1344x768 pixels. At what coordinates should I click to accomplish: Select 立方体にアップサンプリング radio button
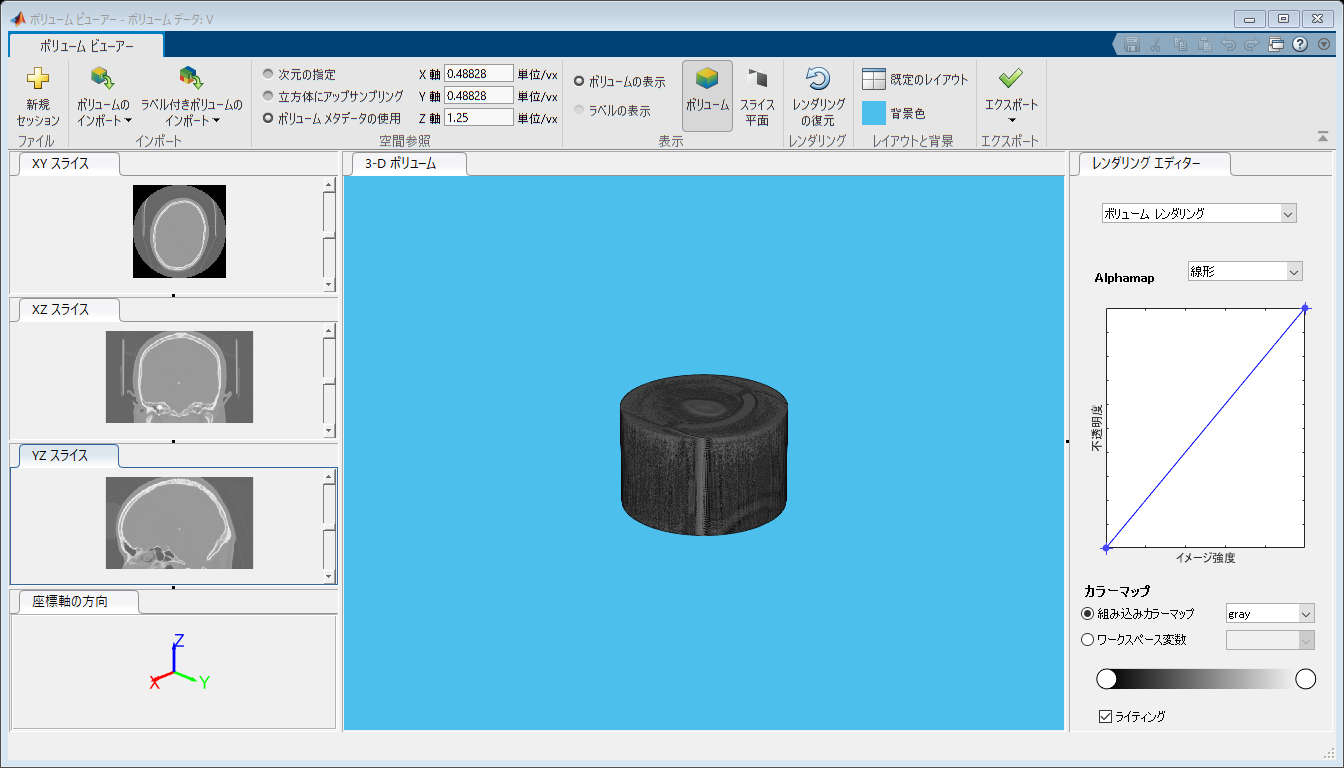pyautogui.click(x=268, y=96)
